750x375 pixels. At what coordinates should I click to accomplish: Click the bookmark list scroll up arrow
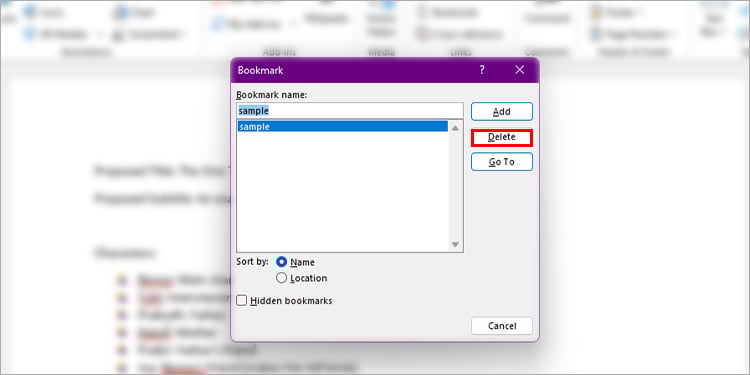tap(455, 128)
